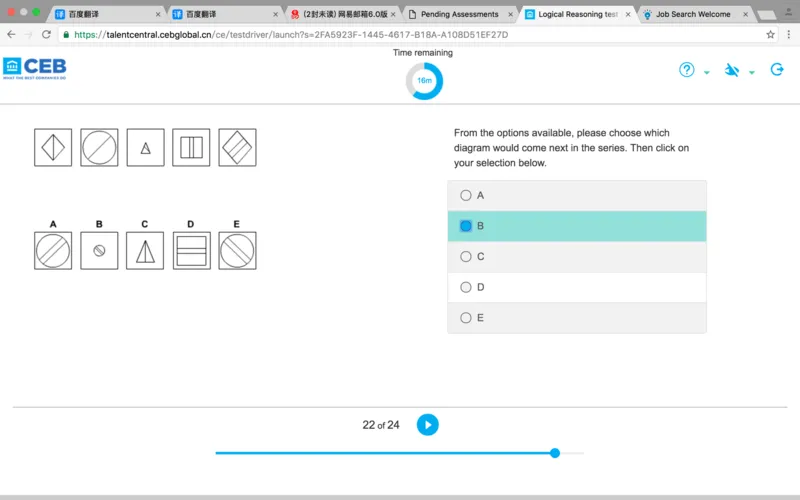The width and height of the screenshot is (800, 500).
Task: Open the help question mark icon
Action: tap(687, 70)
